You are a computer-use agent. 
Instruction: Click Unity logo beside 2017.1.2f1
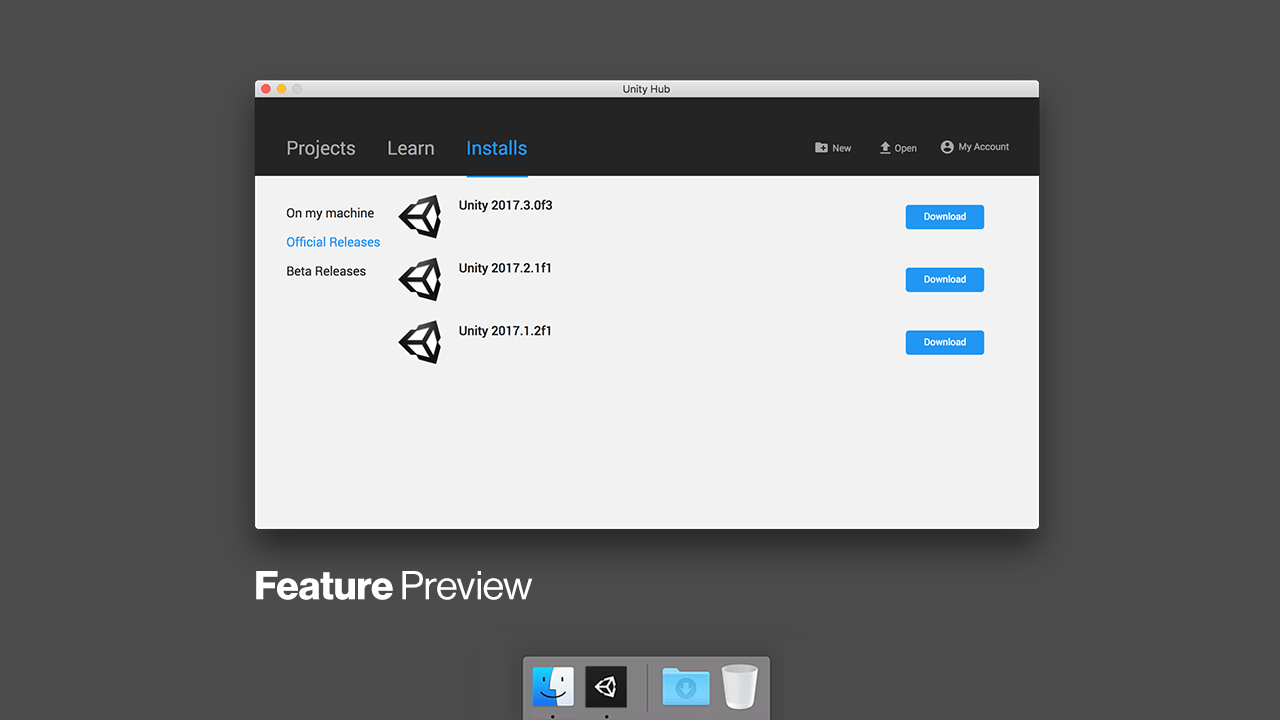[420, 342]
